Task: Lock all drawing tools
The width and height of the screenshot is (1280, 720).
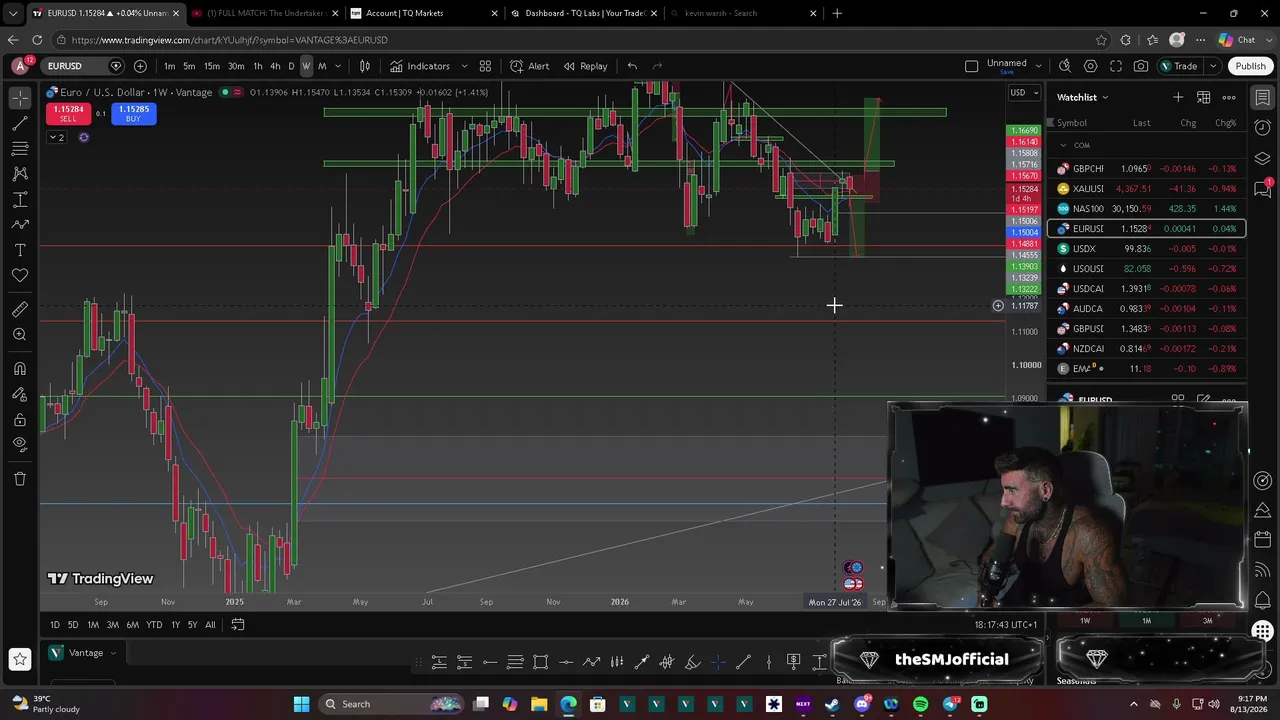Action: [20, 420]
